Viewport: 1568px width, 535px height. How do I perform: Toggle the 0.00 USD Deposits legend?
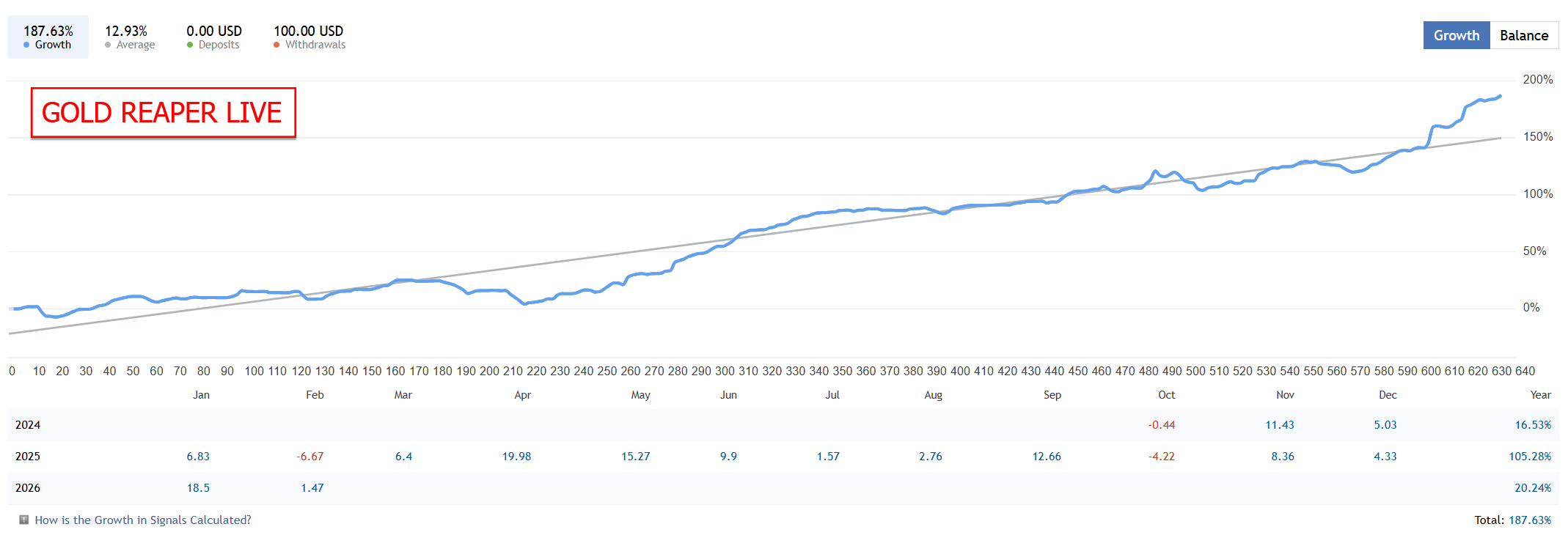tap(213, 37)
